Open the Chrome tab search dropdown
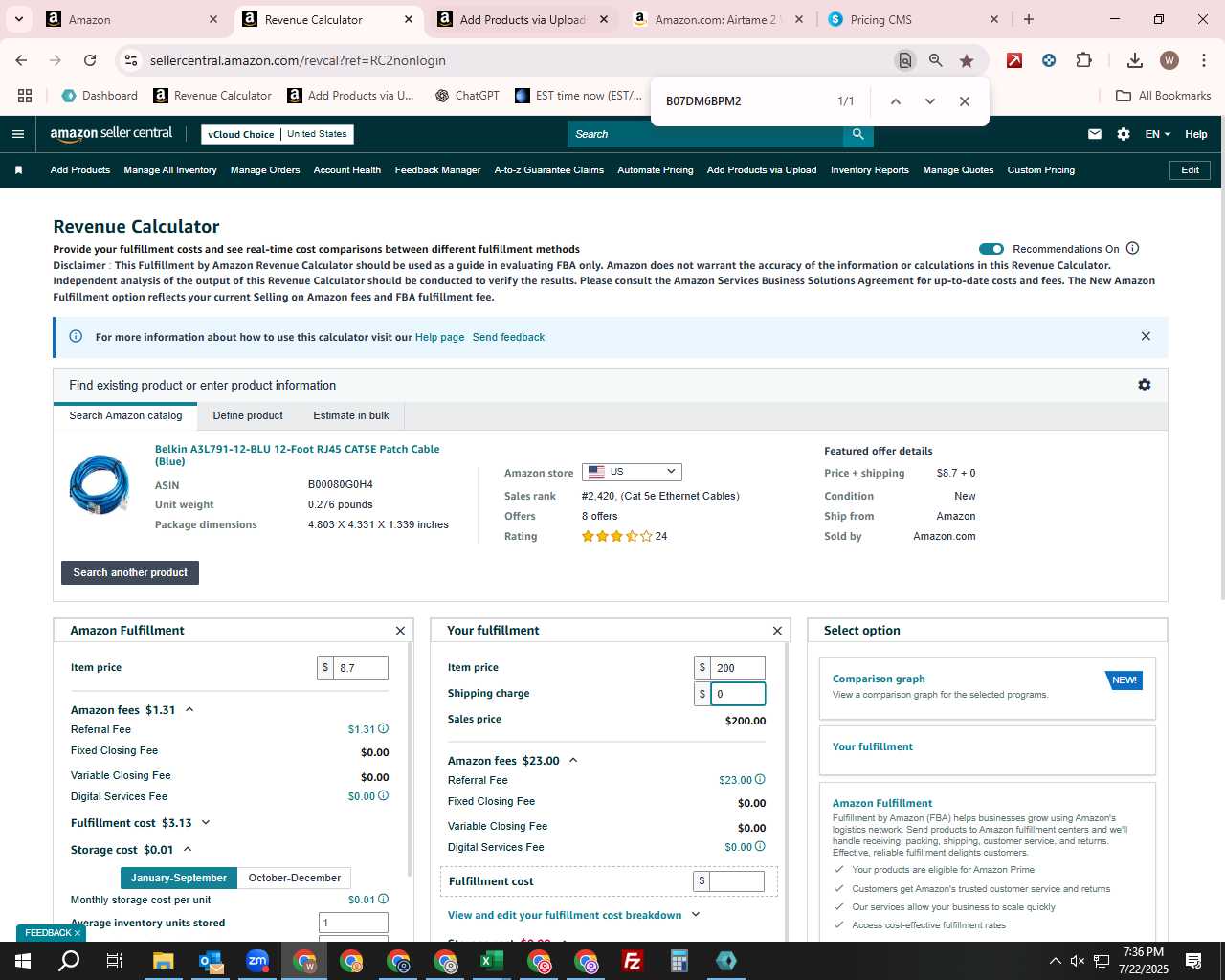This screenshot has height=980, width=1225. (x=19, y=19)
